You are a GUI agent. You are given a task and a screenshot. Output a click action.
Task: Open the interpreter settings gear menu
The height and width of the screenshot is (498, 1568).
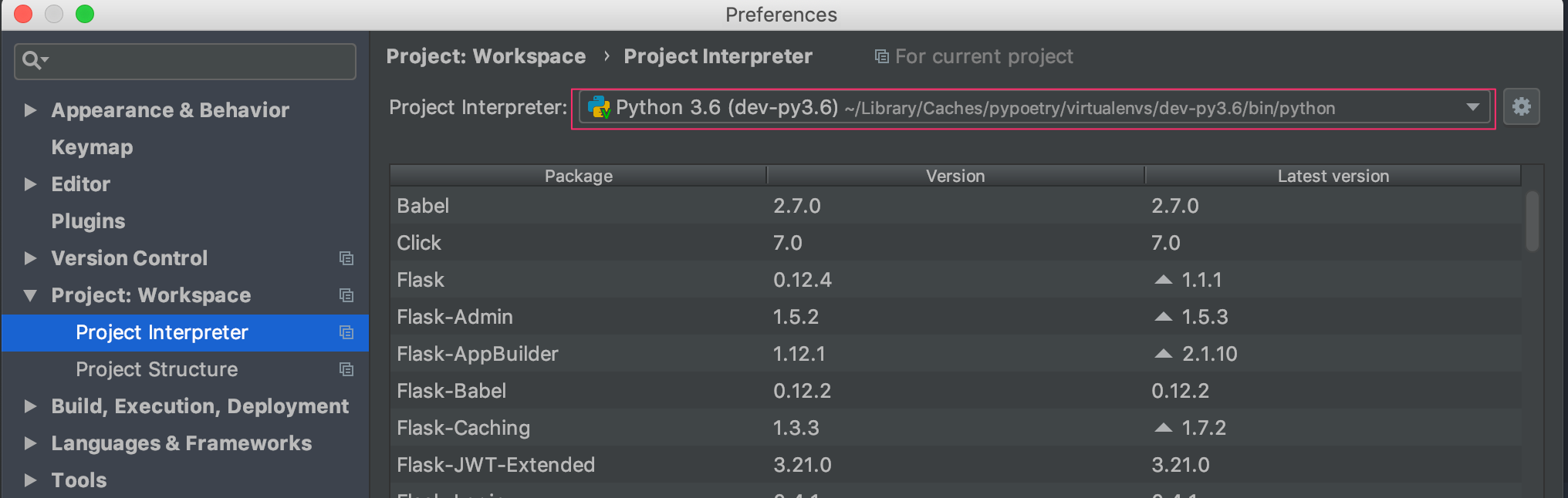(x=1521, y=107)
